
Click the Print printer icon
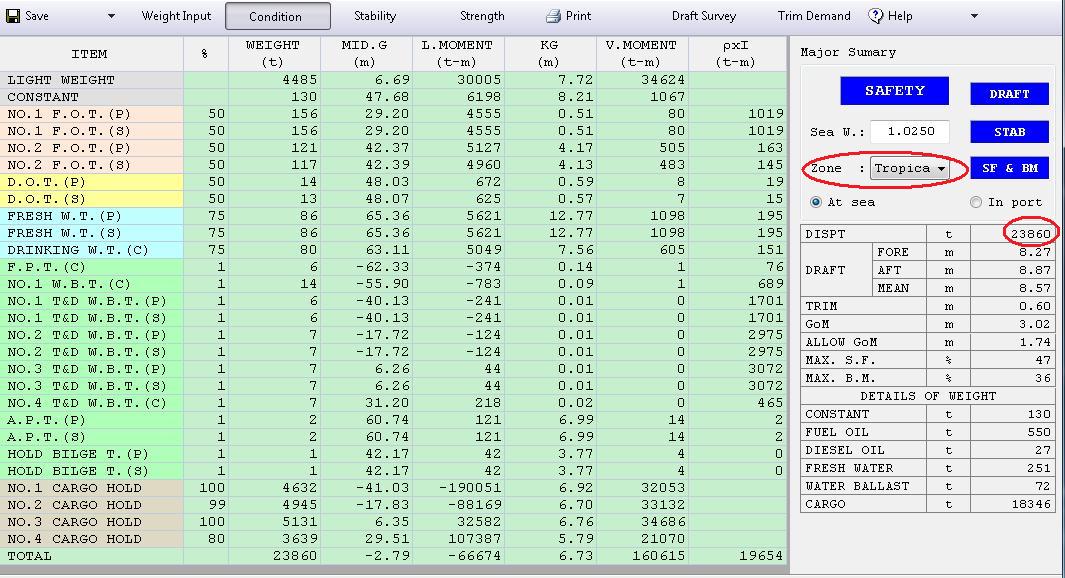tap(553, 16)
